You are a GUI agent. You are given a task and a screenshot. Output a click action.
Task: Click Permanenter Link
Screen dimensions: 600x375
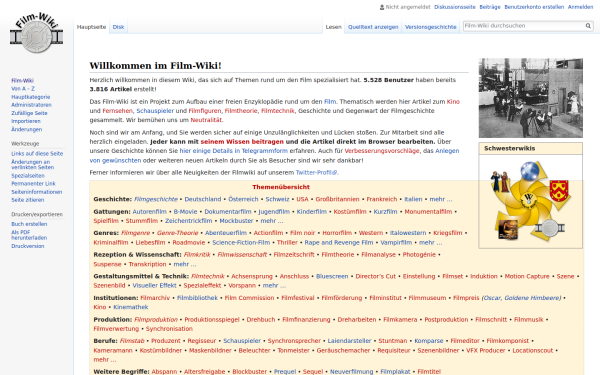pos(33,184)
